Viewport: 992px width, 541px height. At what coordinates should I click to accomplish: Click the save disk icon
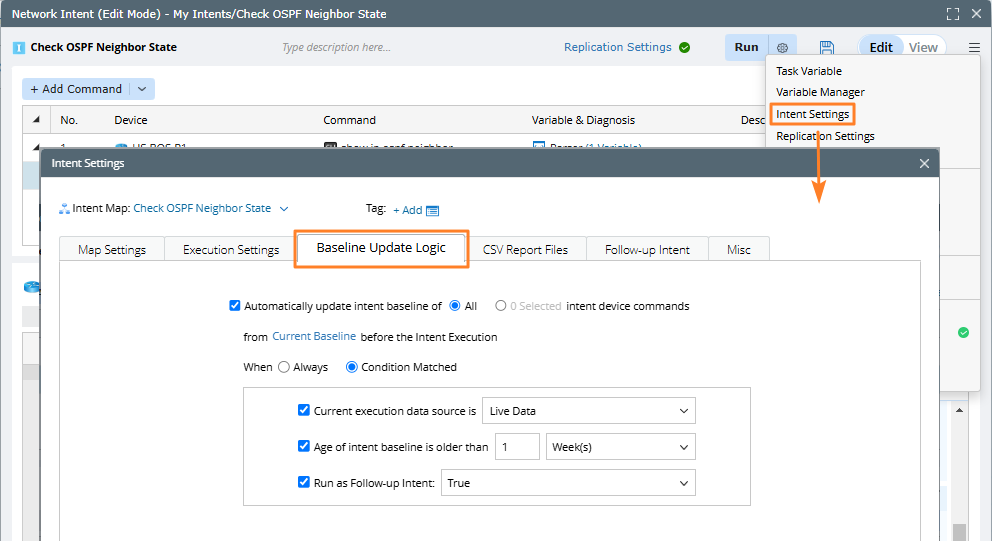tap(827, 48)
